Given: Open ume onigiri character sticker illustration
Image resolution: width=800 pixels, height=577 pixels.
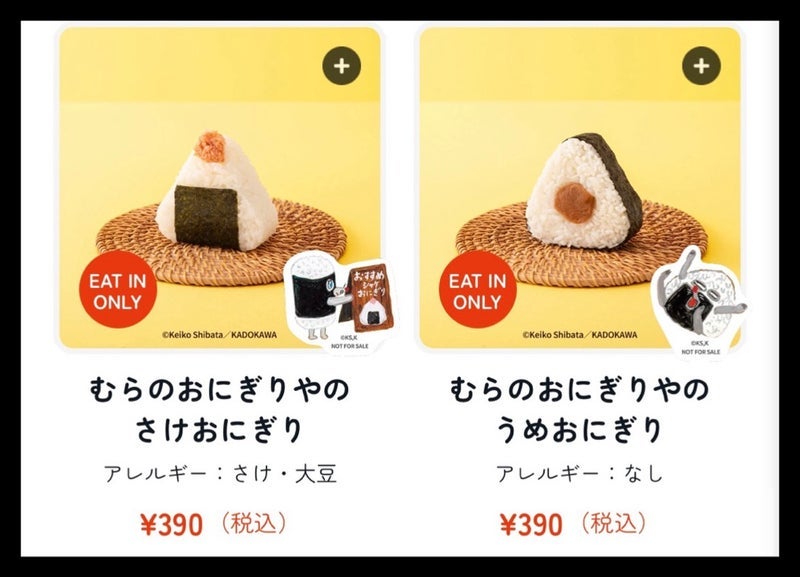Looking at the screenshot, I should point(699,302).
